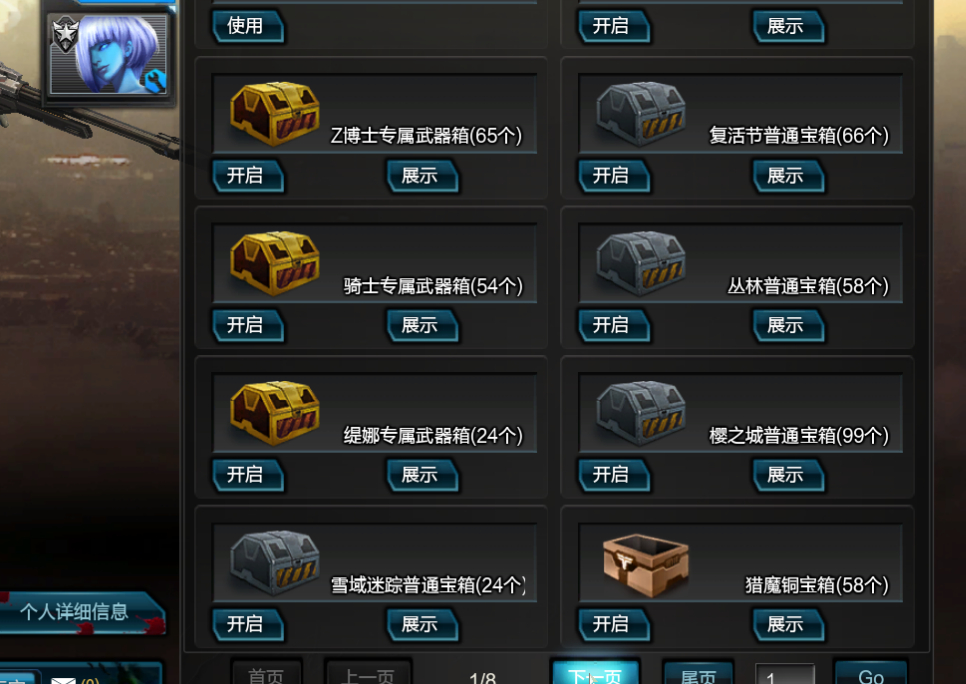Click the 缇娜专属武器箱 gold chest icon

(x=275, y=413)
